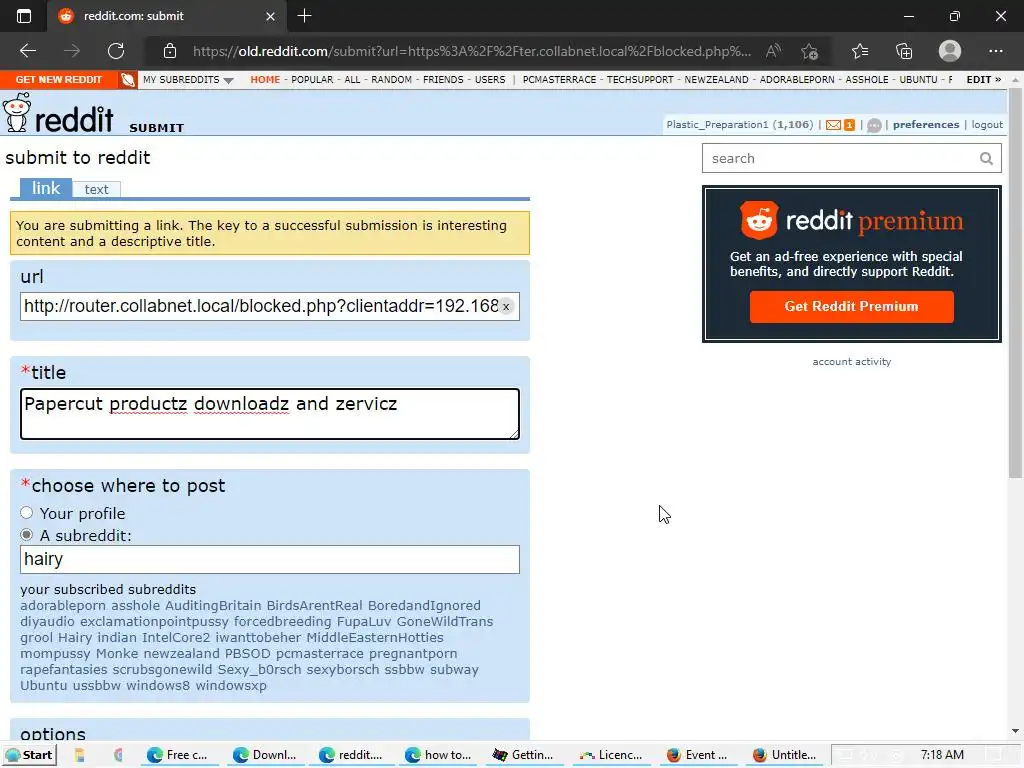Open a new tab with plus button
Viewport: 1024px width, 768px height.
304,16
